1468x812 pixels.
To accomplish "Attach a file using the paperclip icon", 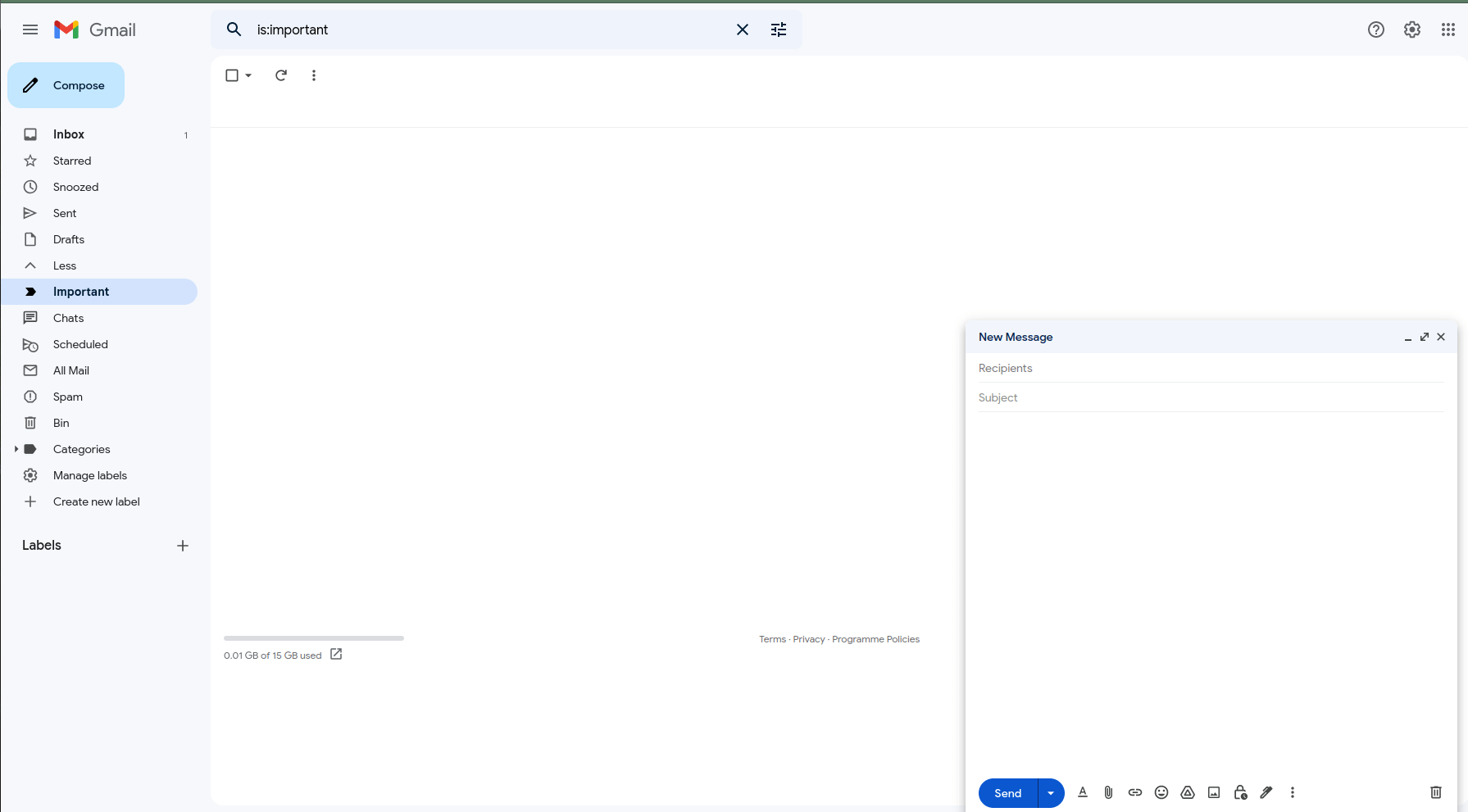I will click(1108, 792).
